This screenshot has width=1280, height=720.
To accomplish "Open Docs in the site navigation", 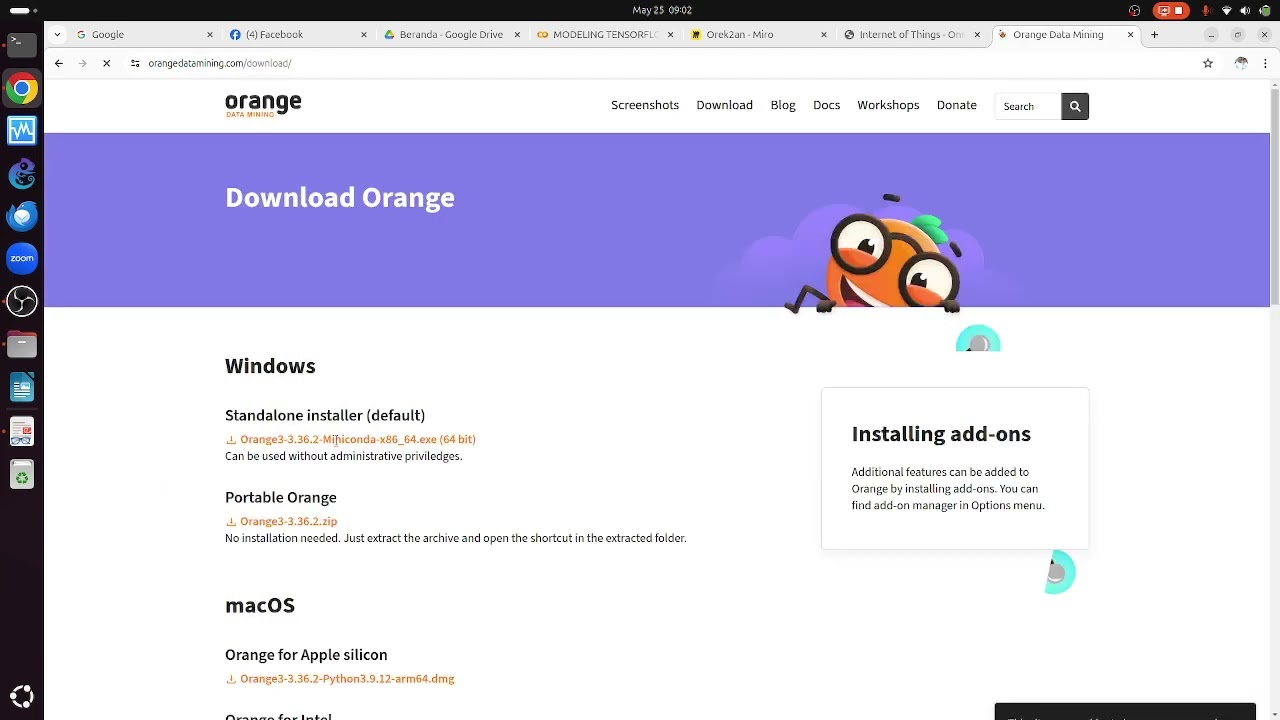I will 826,105.
